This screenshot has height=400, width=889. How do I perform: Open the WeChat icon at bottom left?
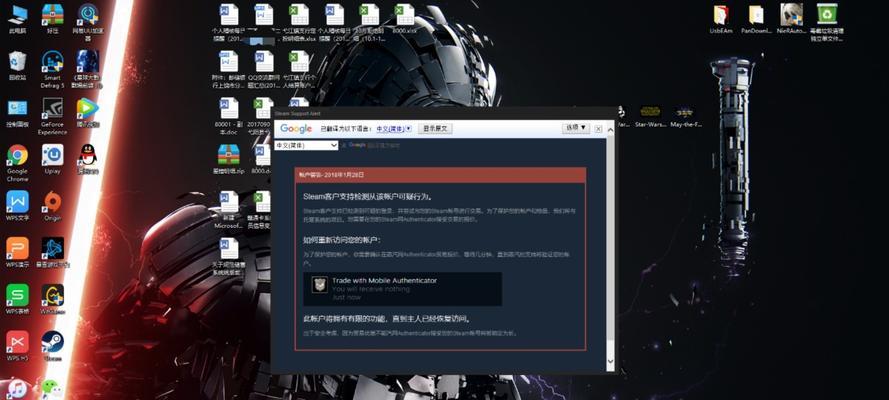[x=52, y=389]
